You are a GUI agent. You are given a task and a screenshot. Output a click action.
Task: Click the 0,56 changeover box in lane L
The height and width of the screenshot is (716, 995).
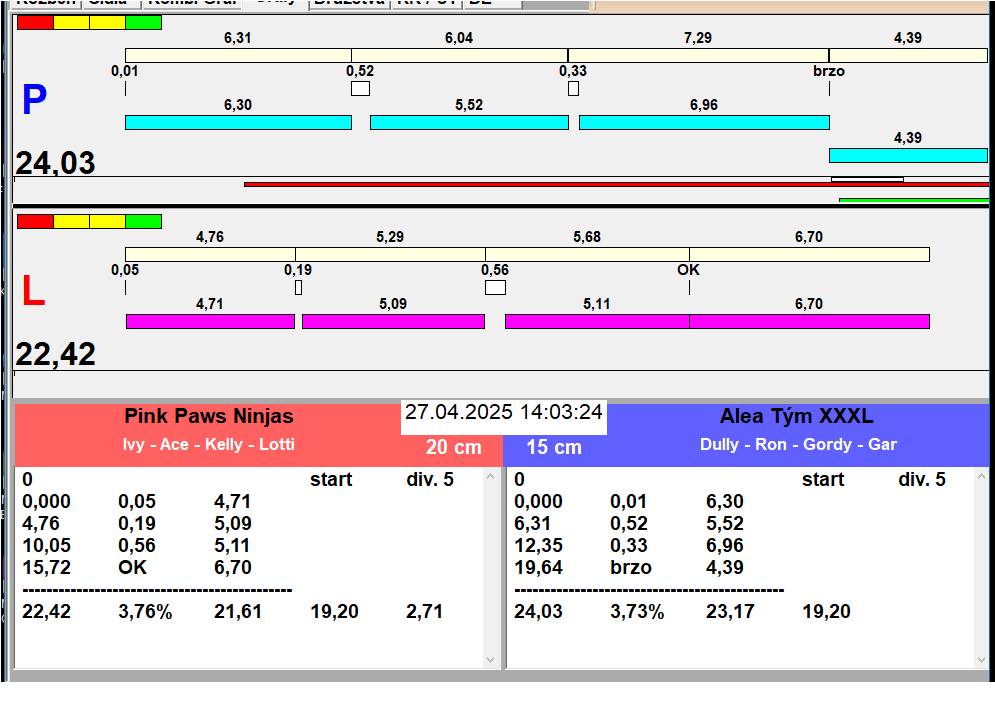tap(495, 288)
